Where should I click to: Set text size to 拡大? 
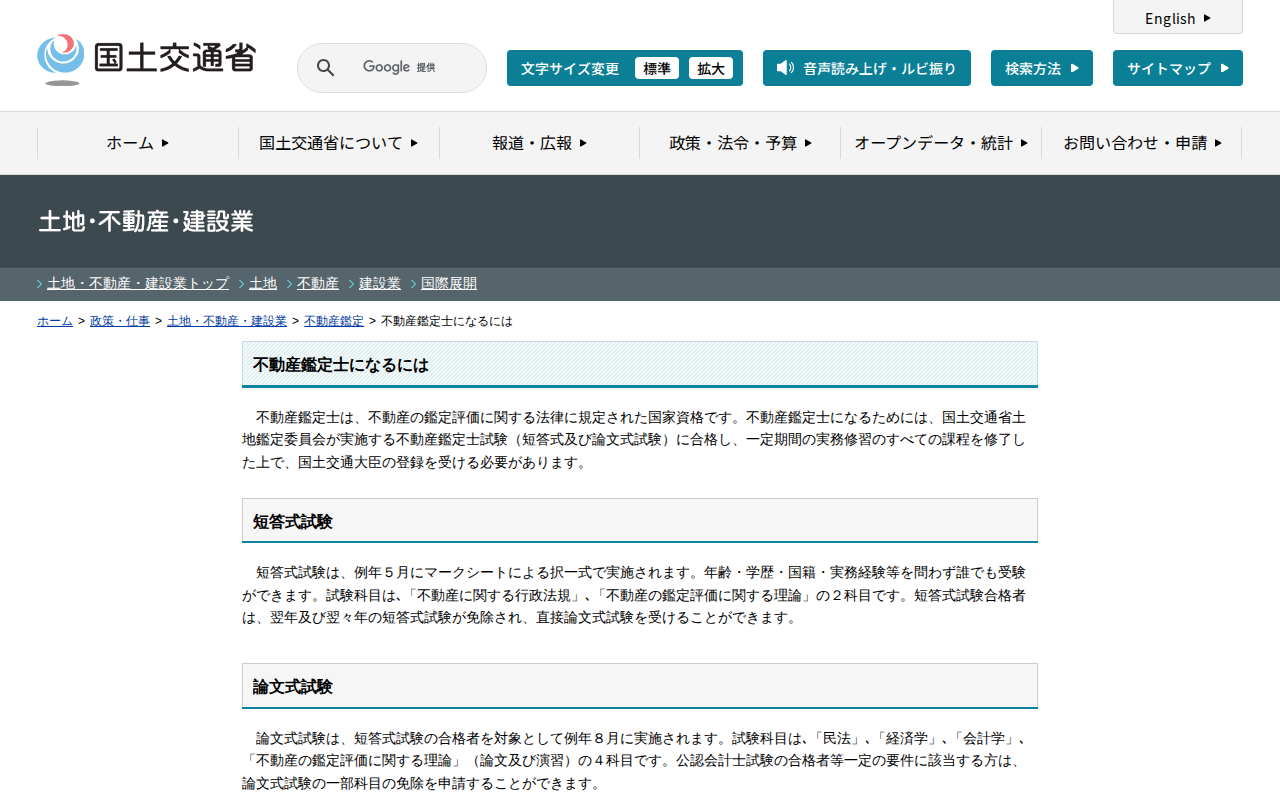711,68
